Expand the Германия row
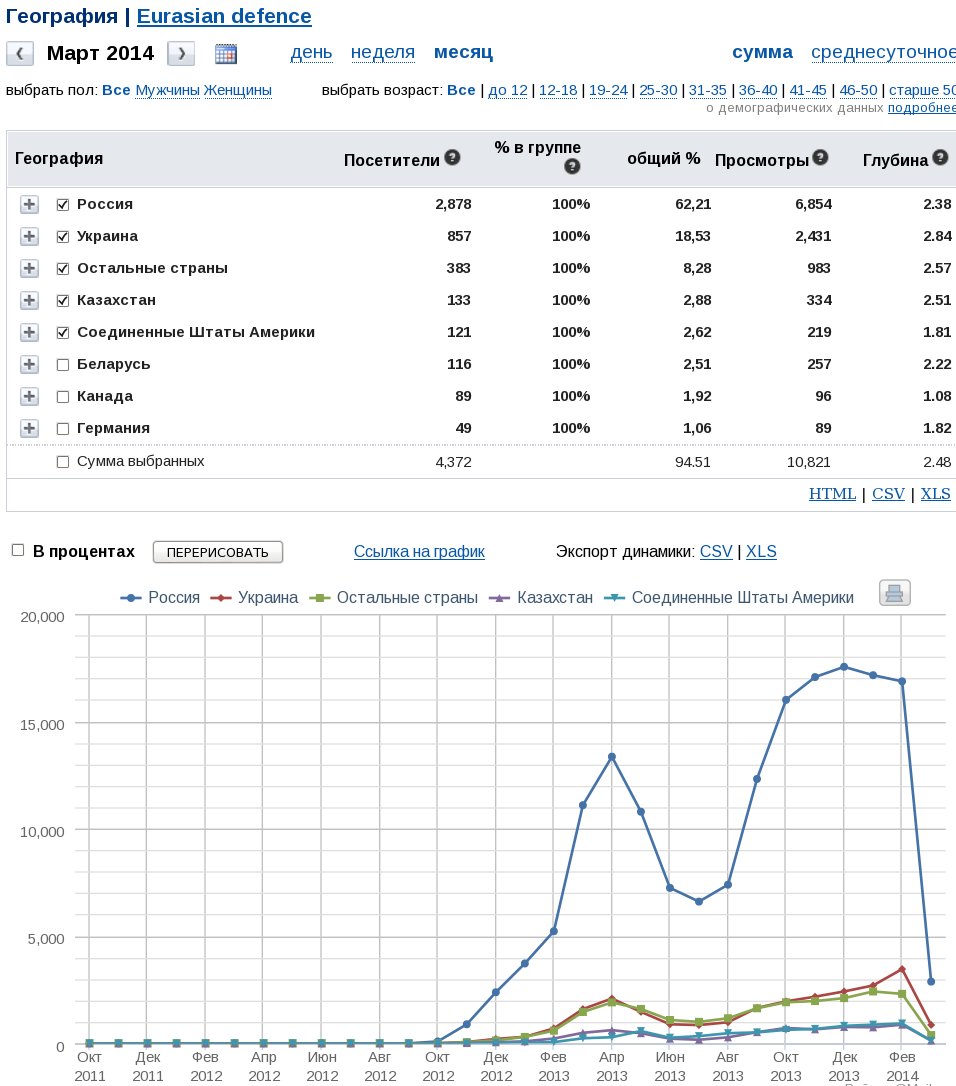This screenshot has width=956, height=1086. coord(29,428)
